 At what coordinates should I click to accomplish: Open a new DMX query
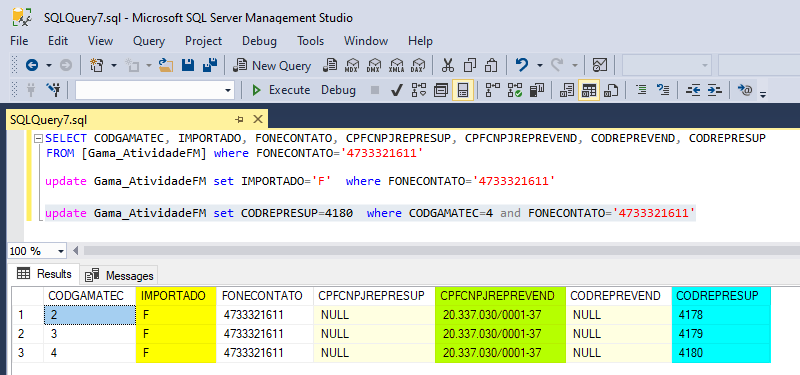coord(374,65)
